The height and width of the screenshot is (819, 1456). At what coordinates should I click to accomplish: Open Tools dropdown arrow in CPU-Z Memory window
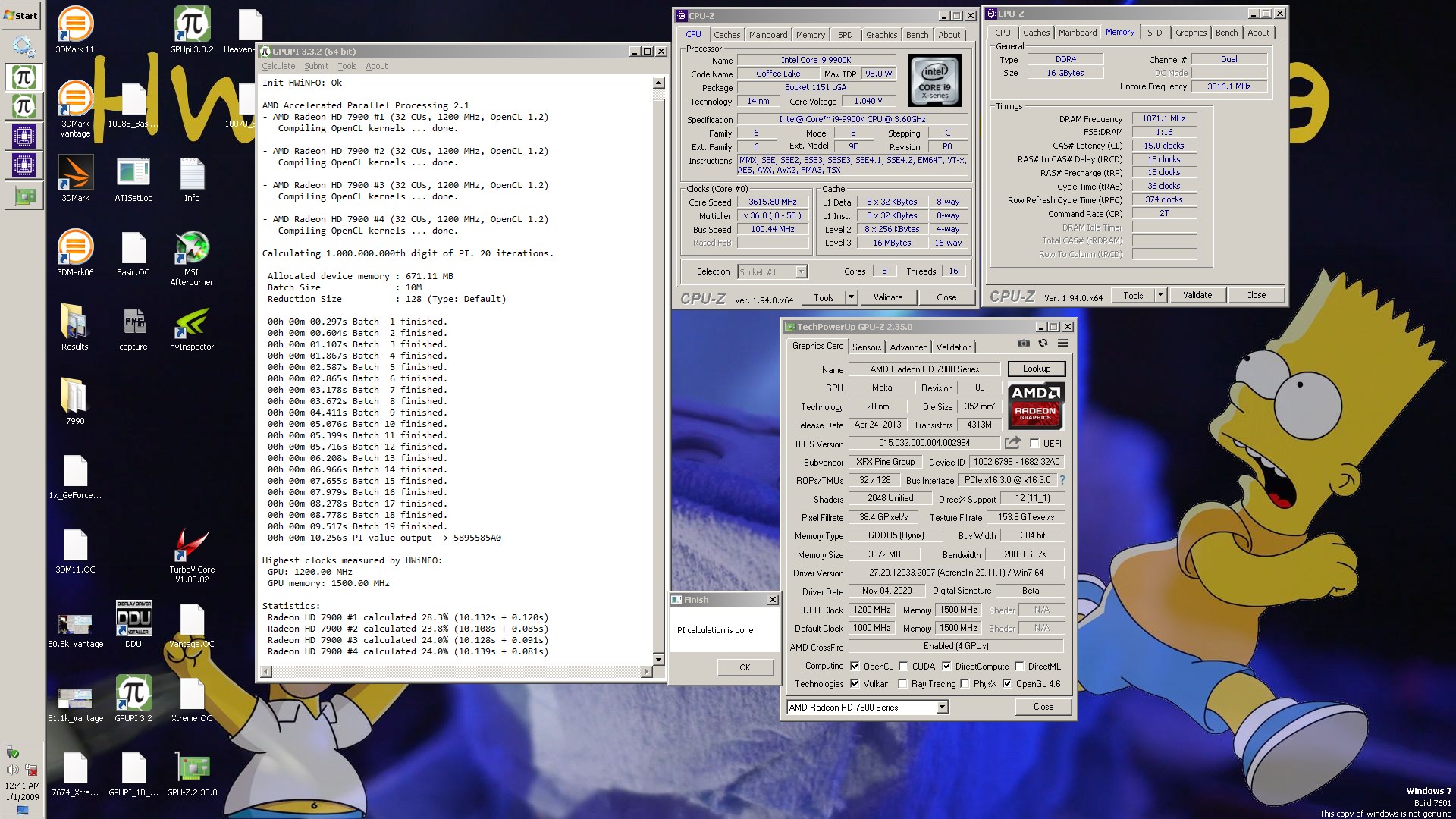pyautogui.click(x=1160, y=295)
